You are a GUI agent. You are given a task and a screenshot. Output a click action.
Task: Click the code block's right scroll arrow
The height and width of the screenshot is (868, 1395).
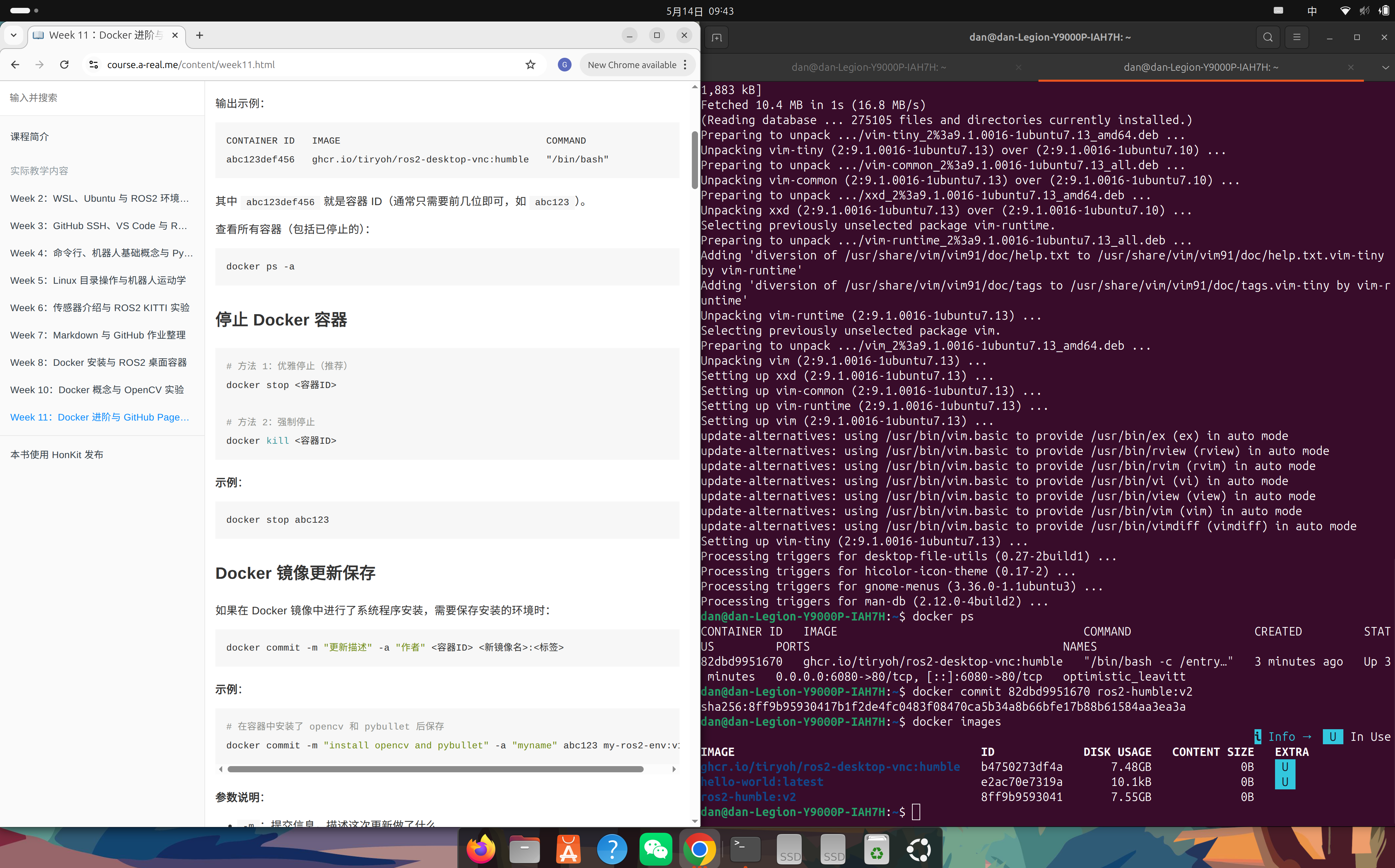[x=674, y=769]
